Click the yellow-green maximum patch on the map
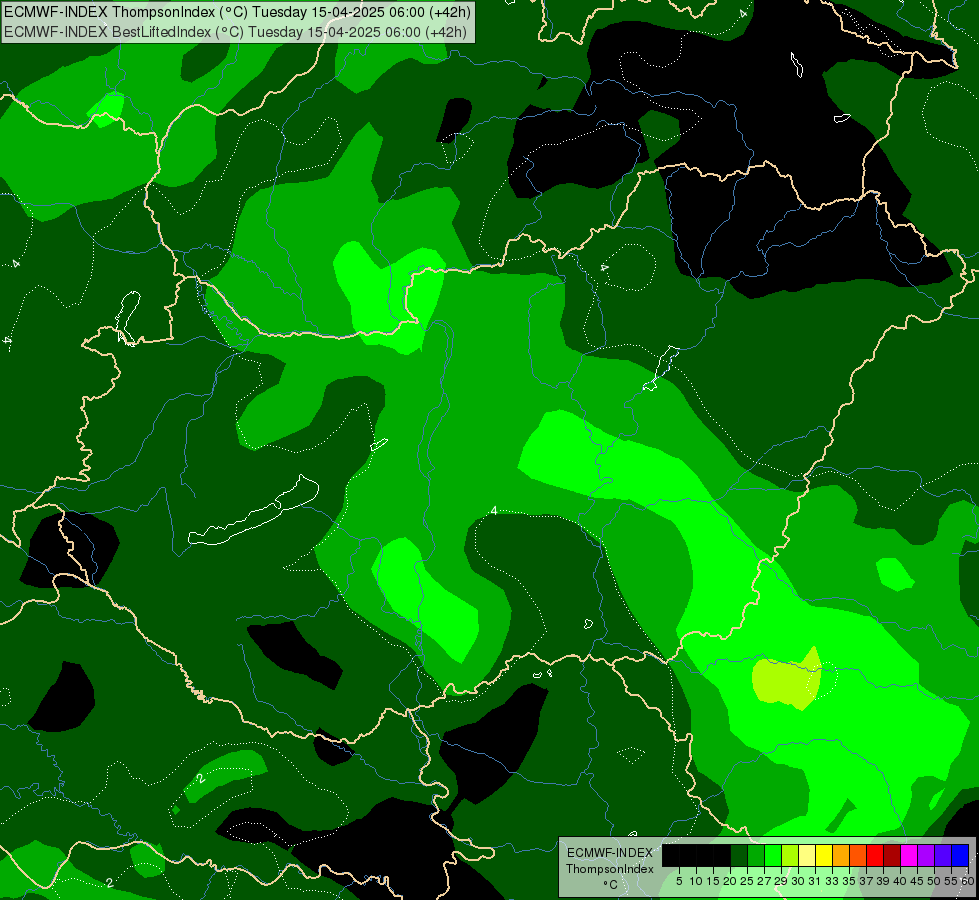The width and height of the screenshot is (979, 900). tap(787, 680)
